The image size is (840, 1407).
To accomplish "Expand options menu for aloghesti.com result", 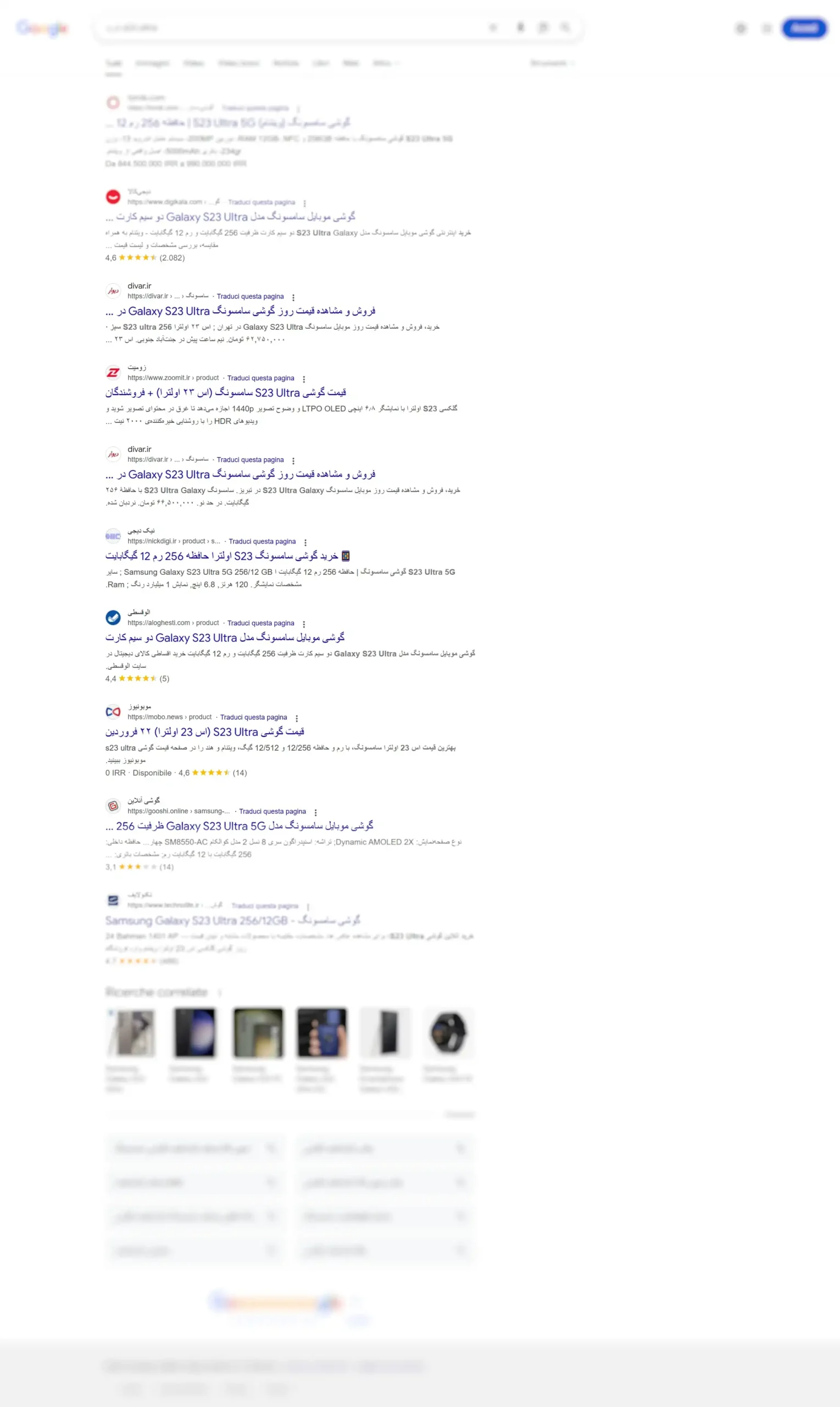I will pyautogui.click(x=304, y=624).
